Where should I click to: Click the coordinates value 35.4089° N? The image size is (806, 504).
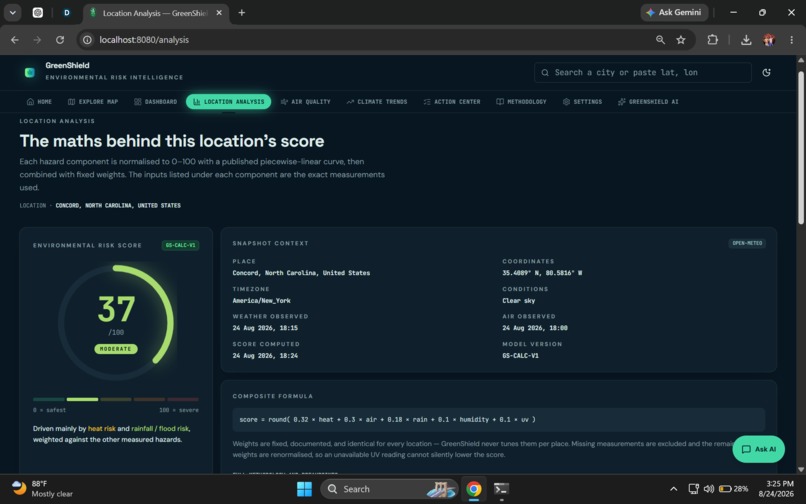(x=542, y=273)
